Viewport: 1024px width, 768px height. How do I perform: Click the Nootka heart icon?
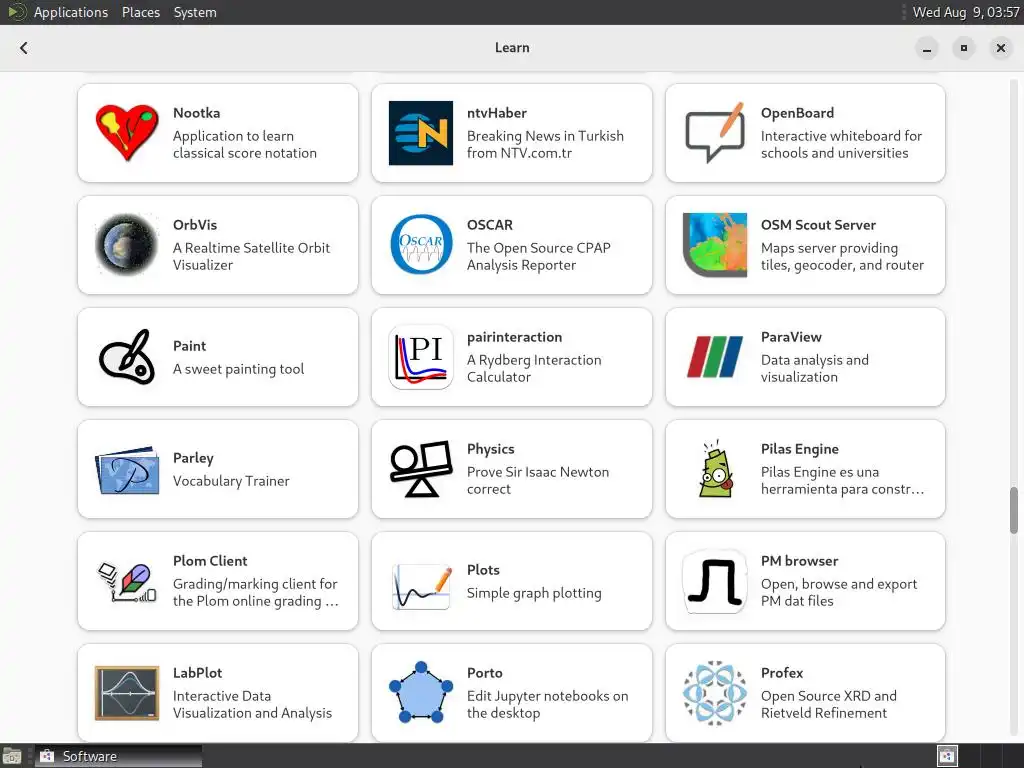127,133
